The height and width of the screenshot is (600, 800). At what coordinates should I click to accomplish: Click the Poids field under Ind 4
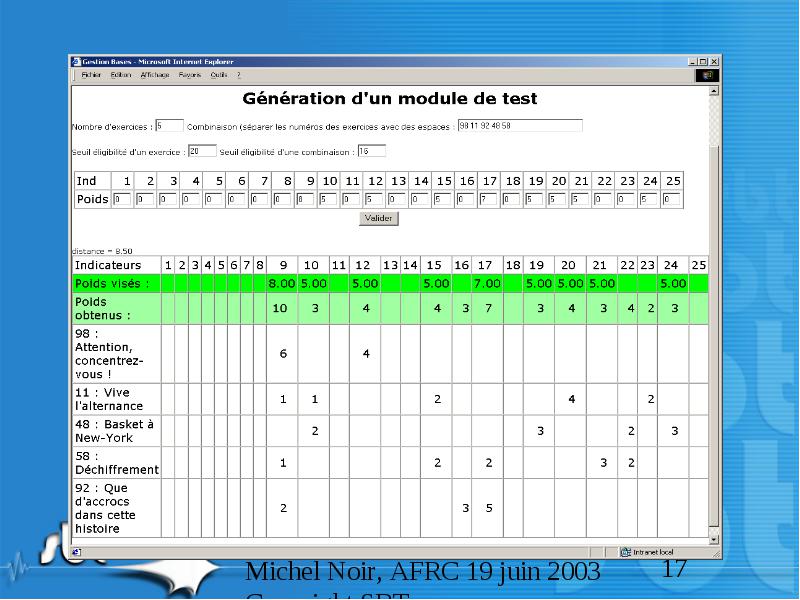190,199
